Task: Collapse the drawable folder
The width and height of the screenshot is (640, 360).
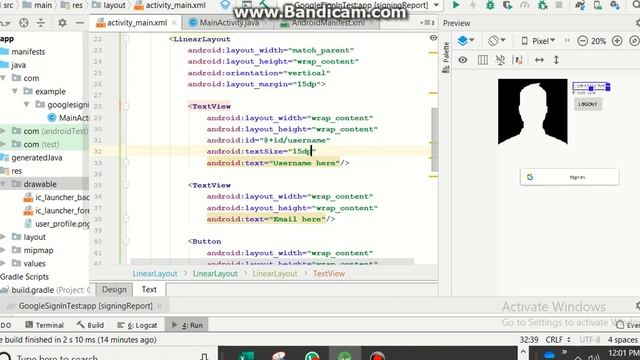Action: [x=3, y=184]
